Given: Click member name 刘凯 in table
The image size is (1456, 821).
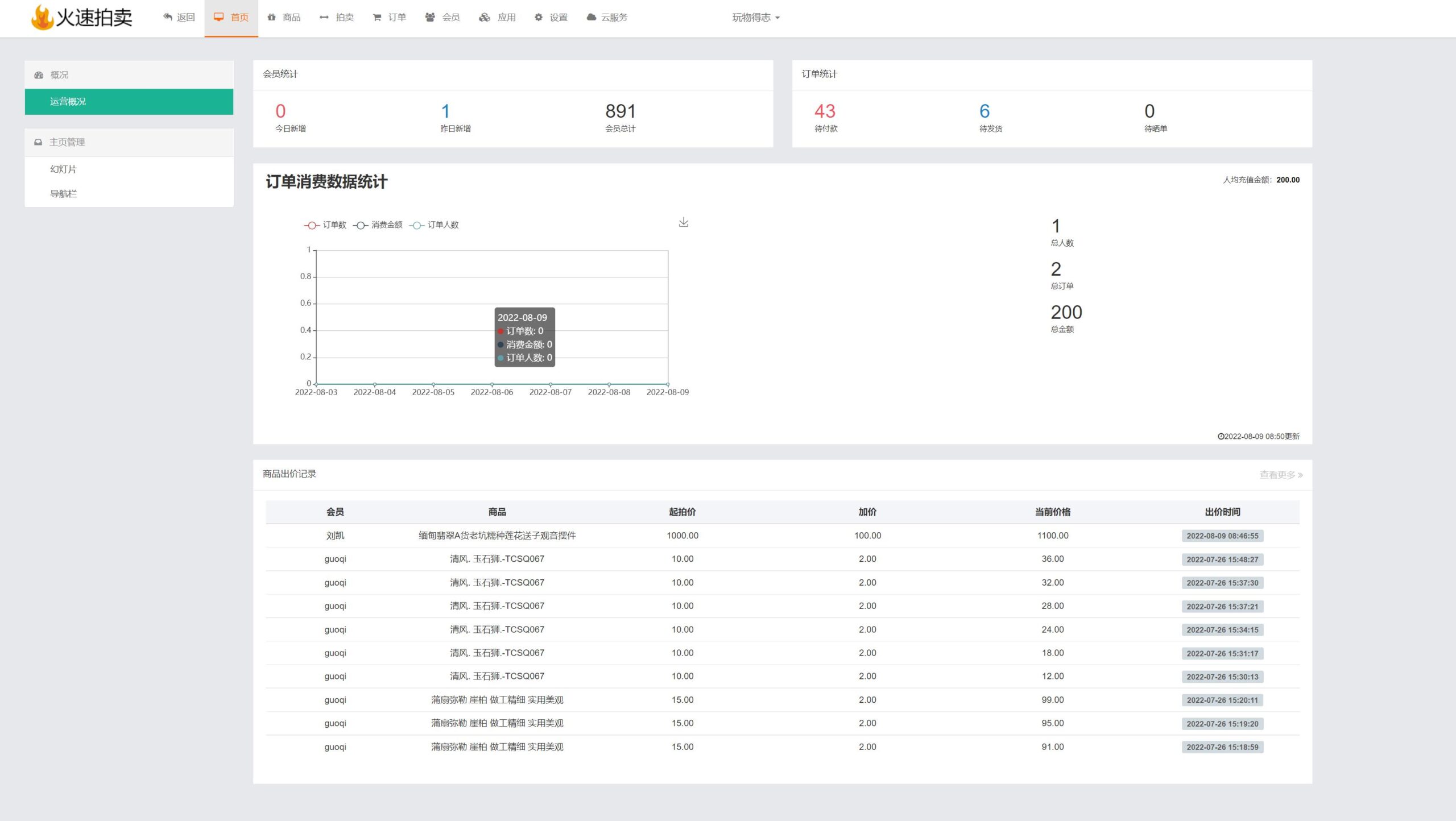Looking at the screenshot, I should pos(335,536).
